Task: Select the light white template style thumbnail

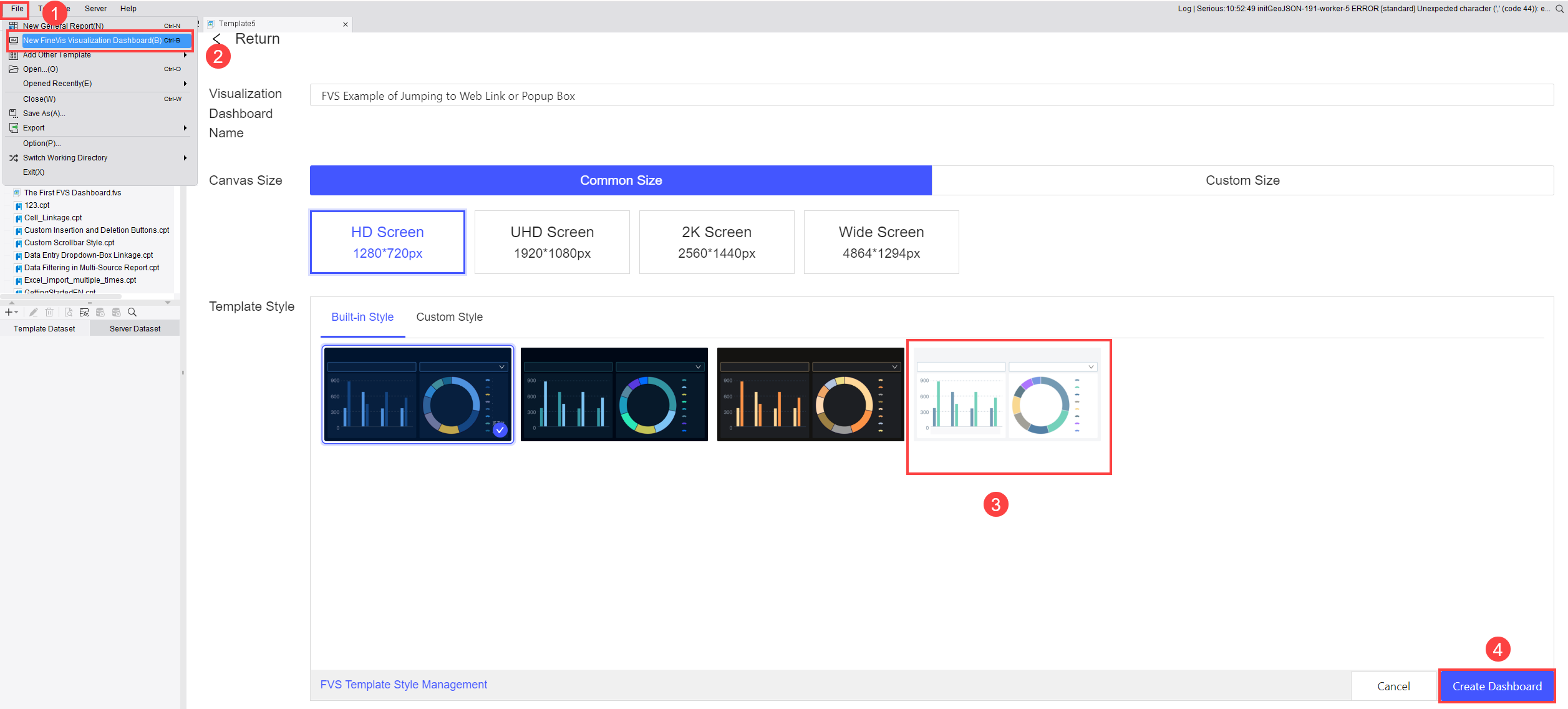Action: pos(1007,394)
